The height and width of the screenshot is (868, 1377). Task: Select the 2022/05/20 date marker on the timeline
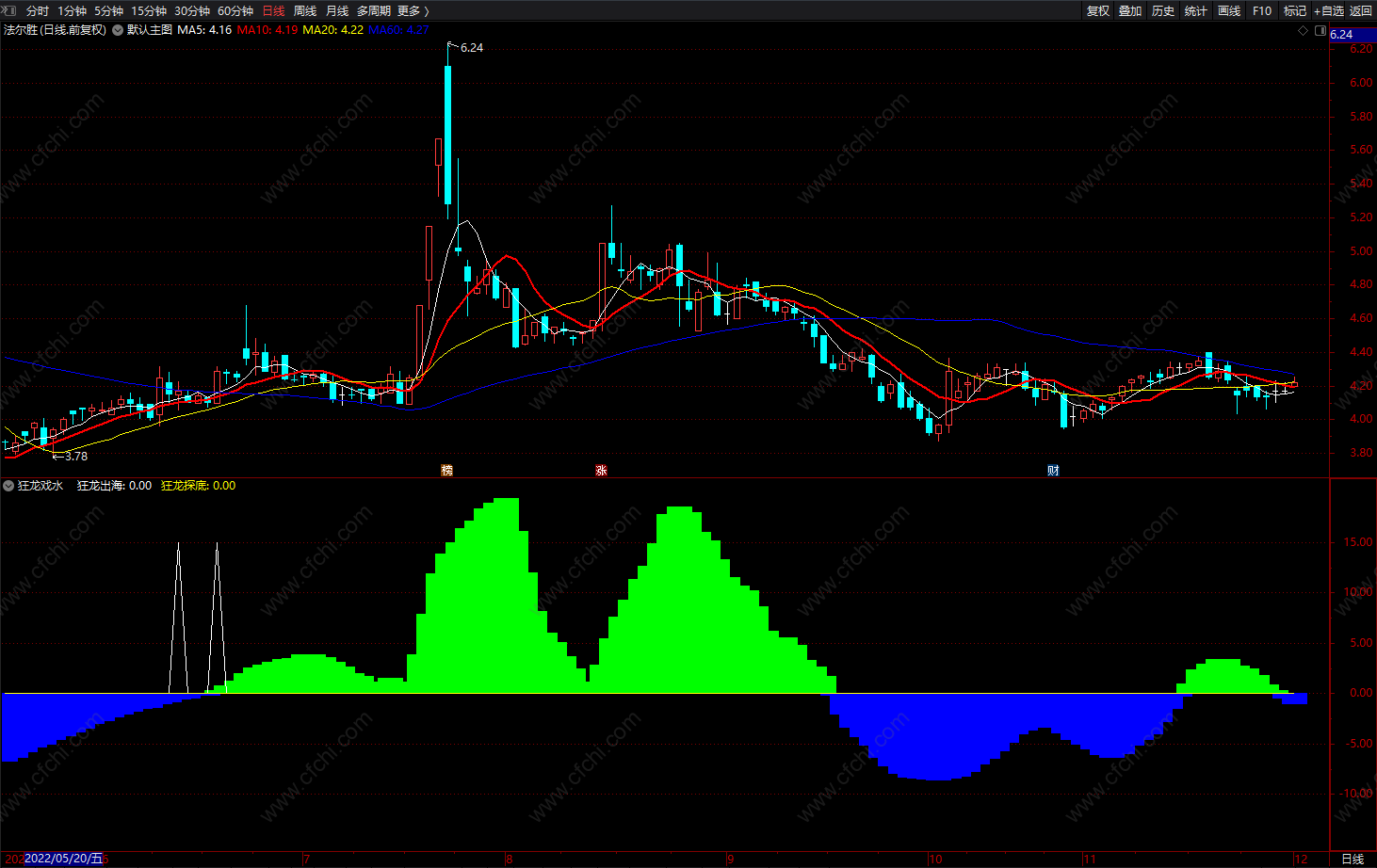[63, 859]
